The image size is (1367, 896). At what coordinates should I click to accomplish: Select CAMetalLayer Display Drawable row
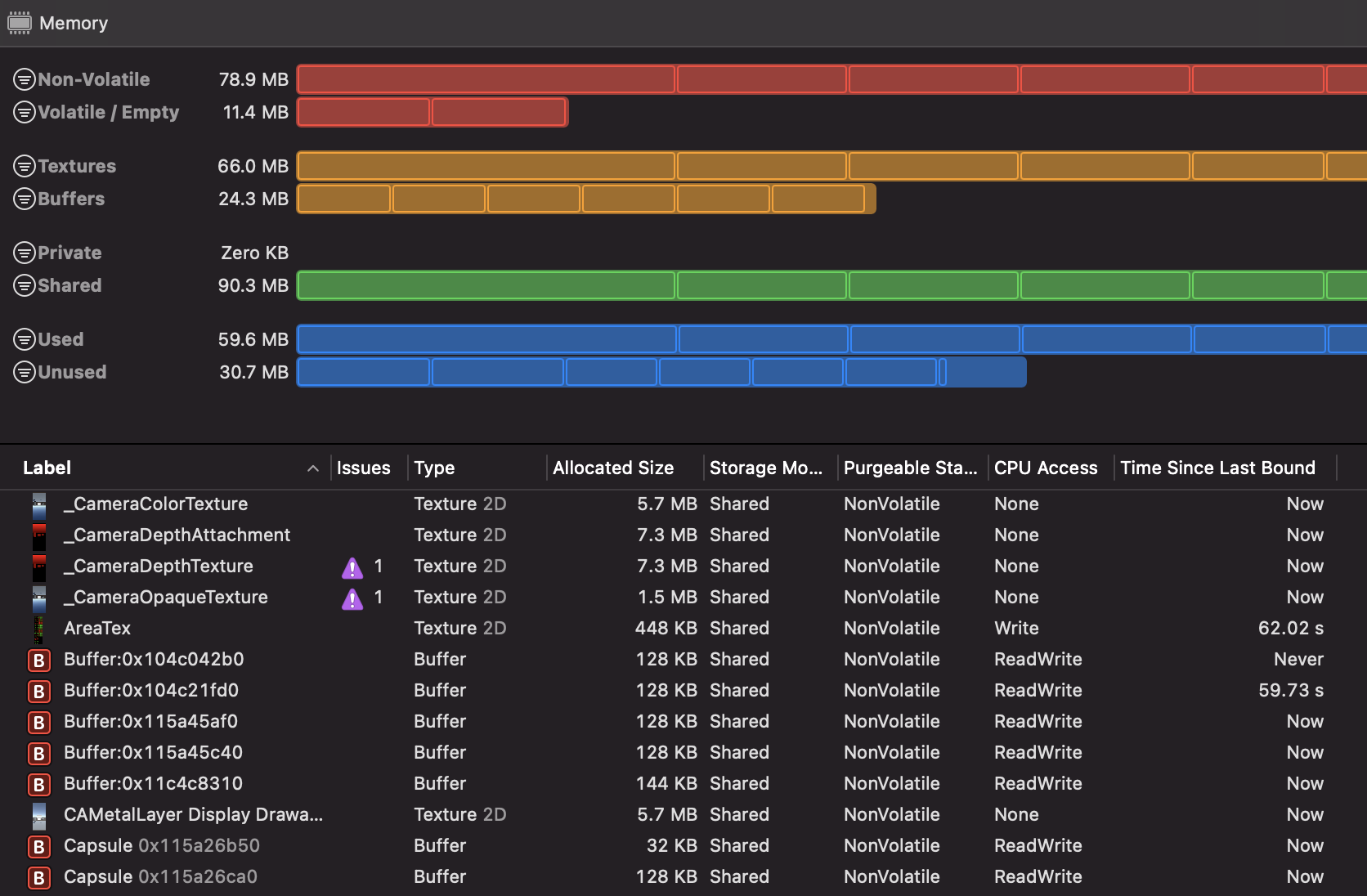pyautogui.click(x=193, y=815)
